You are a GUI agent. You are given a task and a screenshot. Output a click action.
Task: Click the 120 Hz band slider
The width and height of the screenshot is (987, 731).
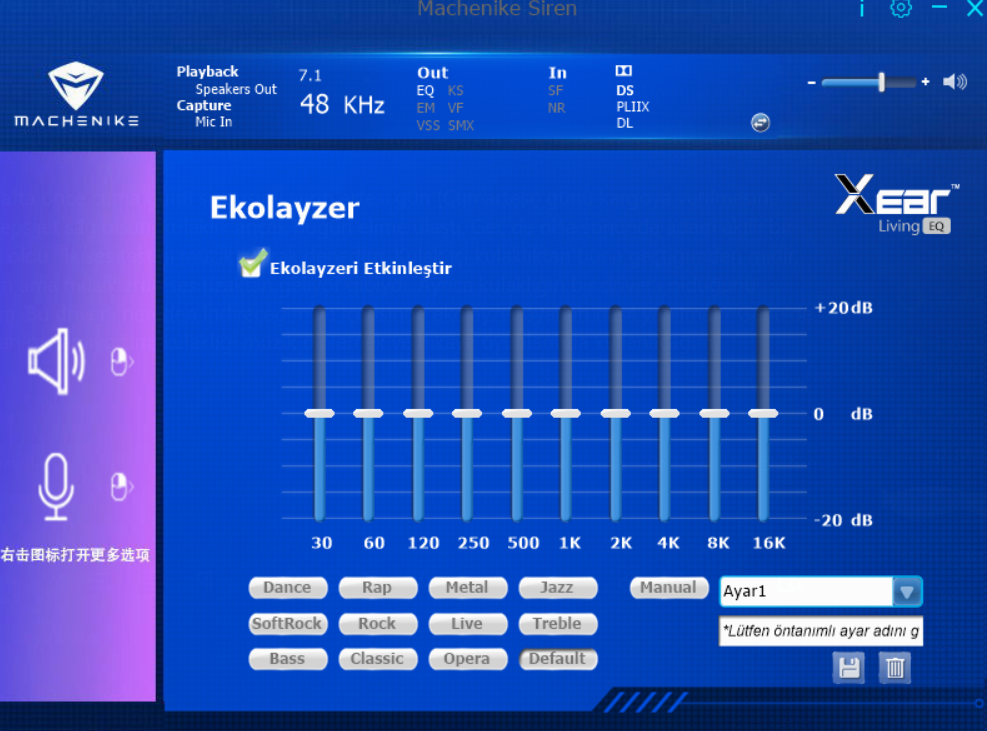(418, 414)
